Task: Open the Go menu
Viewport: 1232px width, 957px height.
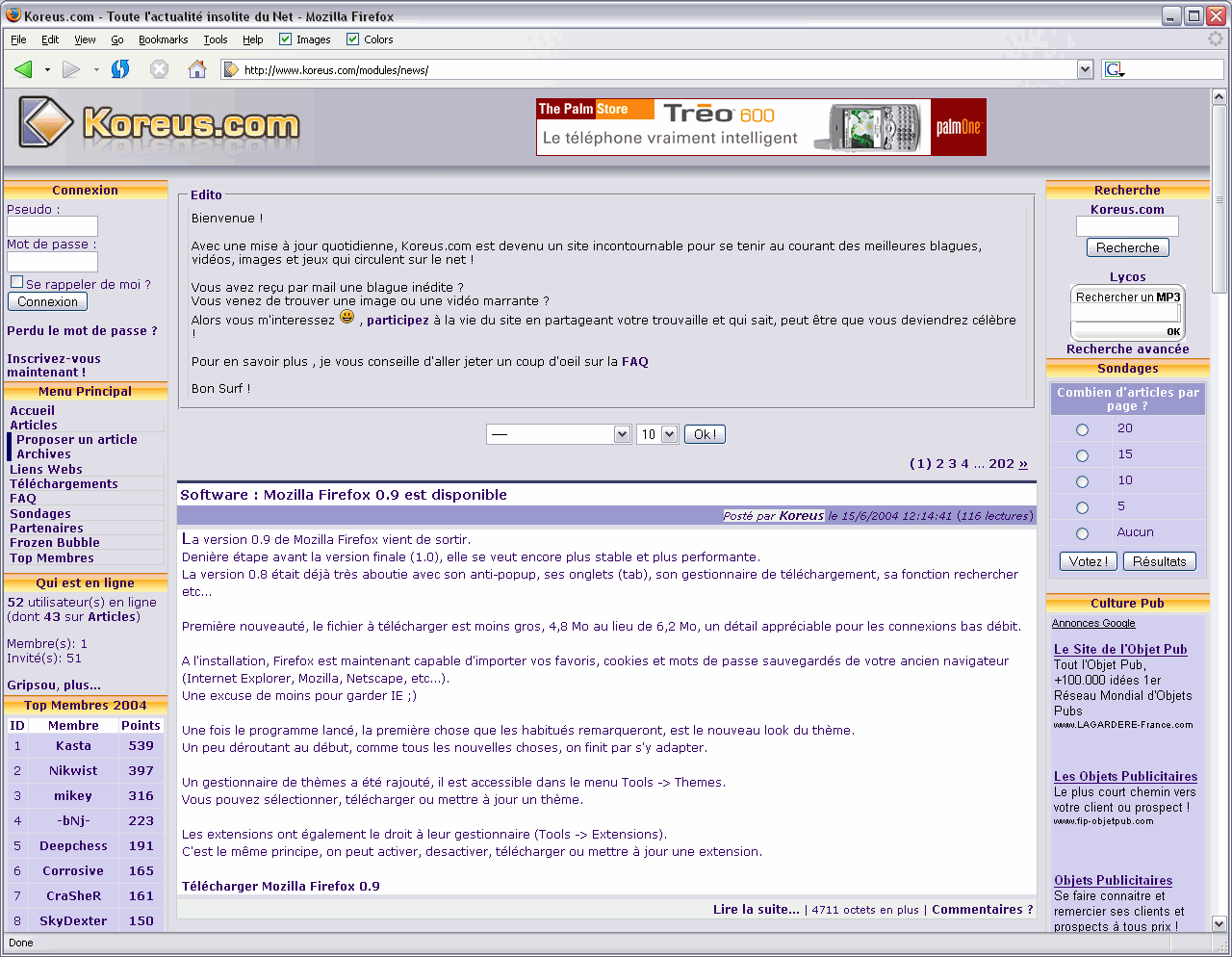Action: click(117, 39)
